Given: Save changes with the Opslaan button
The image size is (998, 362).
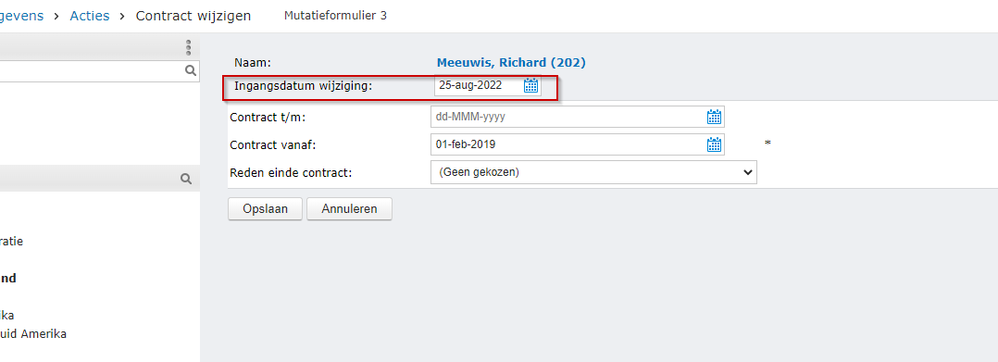Looking at the screenshot, I should (x=265, y=209).
